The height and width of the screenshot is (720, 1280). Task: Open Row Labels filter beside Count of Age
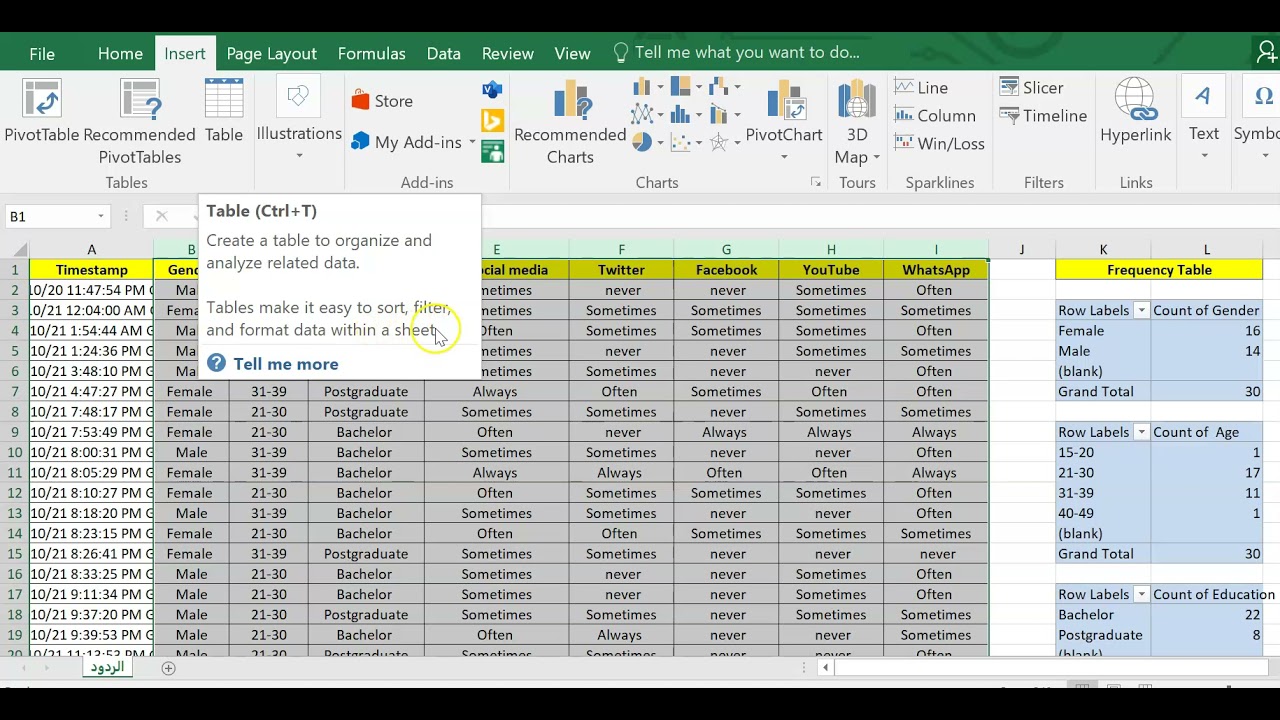pos(1141,432)
